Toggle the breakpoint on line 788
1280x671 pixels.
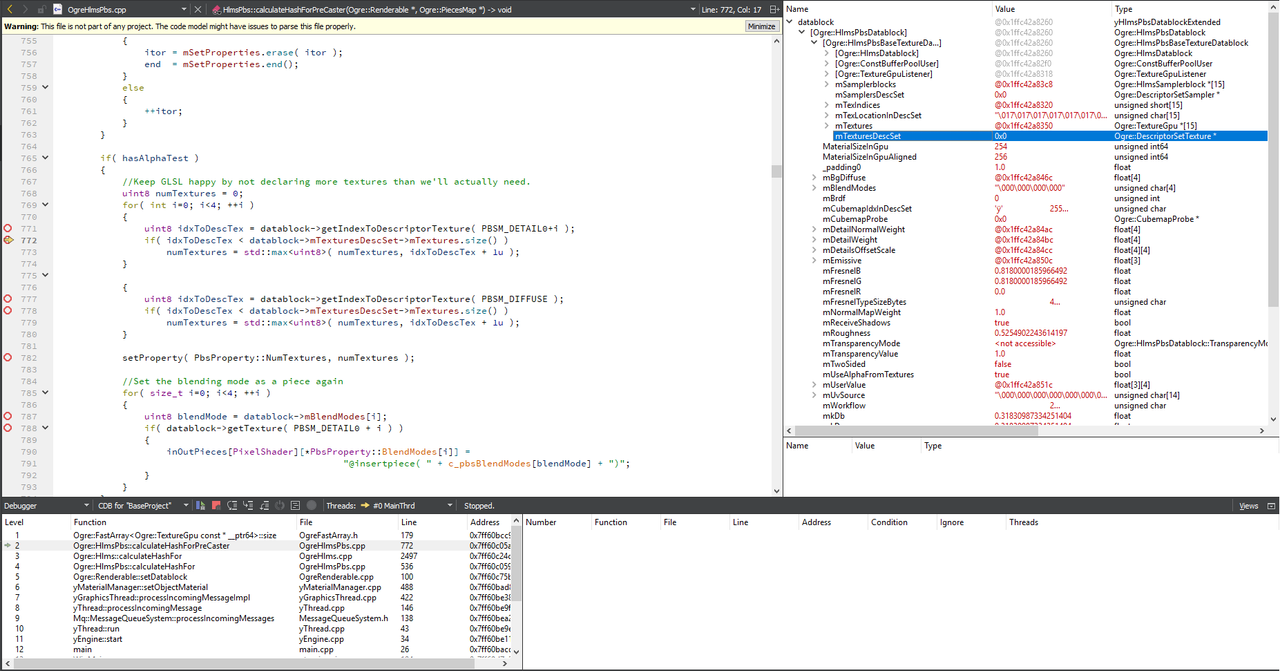(7, 428)
